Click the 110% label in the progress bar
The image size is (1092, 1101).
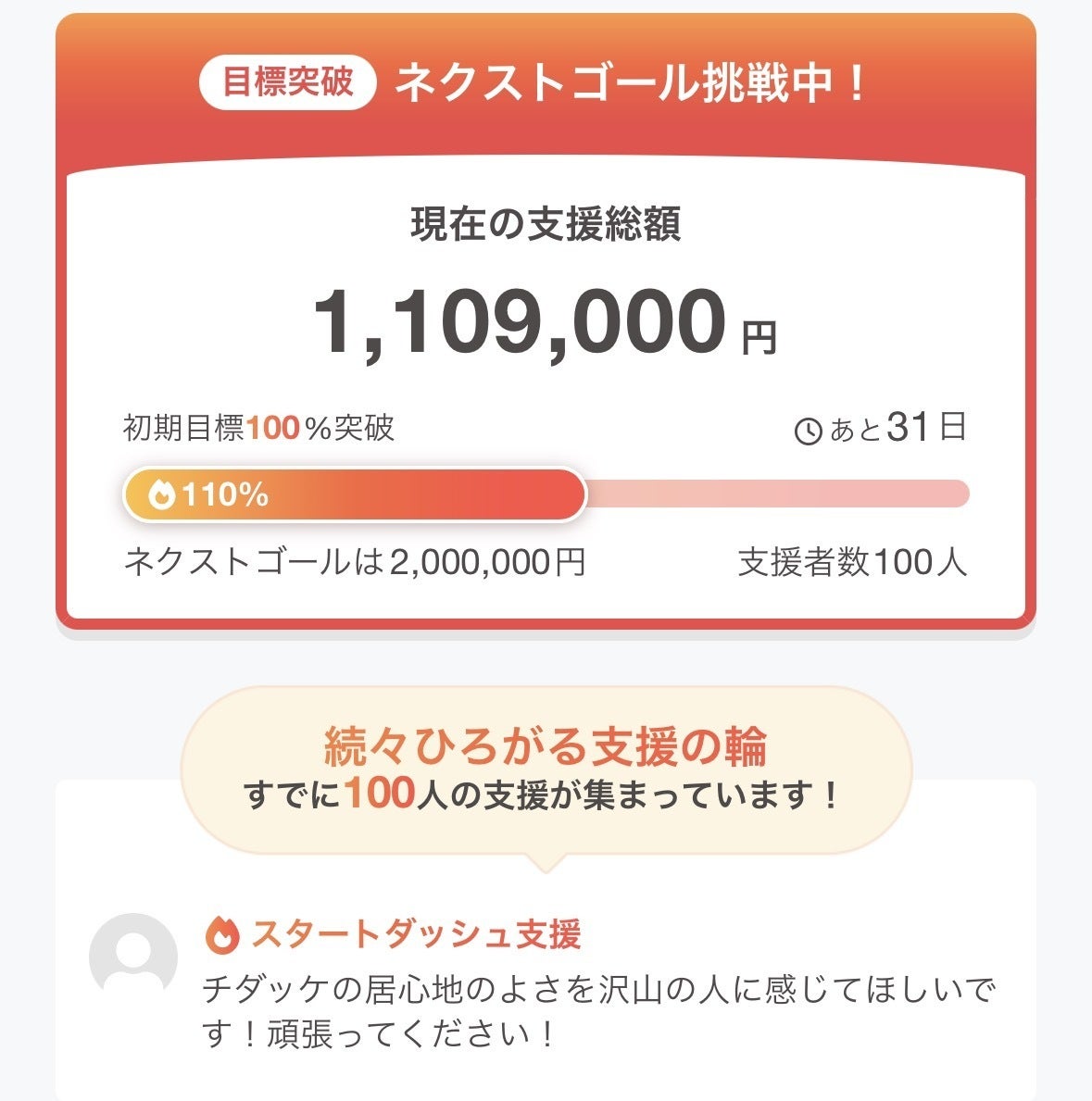[x=225, y=495]
